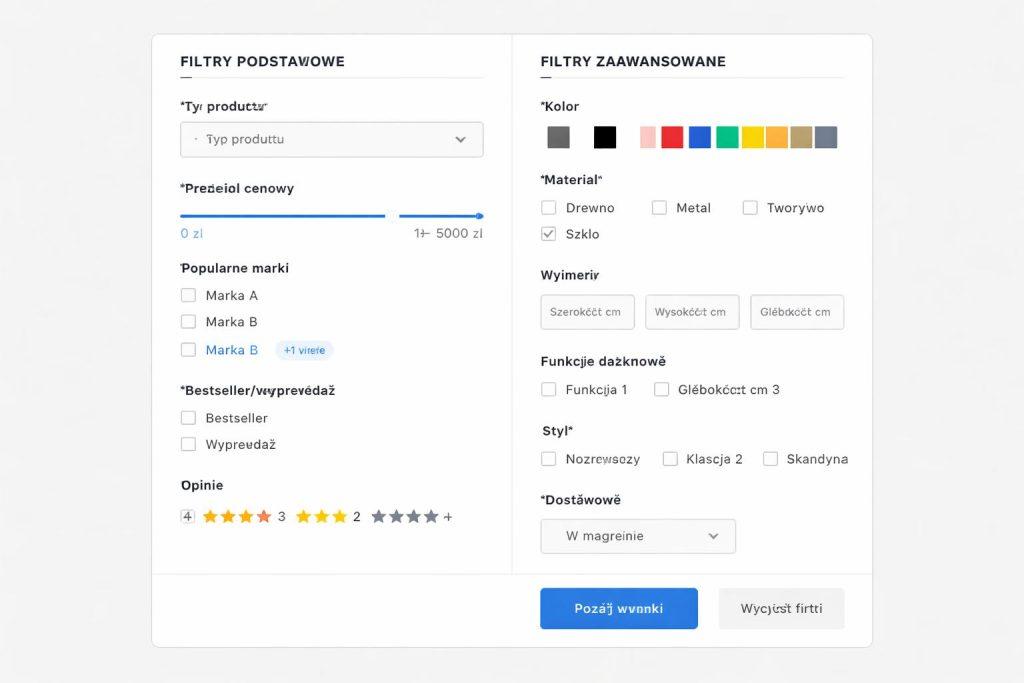Pick the black color swatch
The image size is (1024, 683).
[x=605, y=138]
